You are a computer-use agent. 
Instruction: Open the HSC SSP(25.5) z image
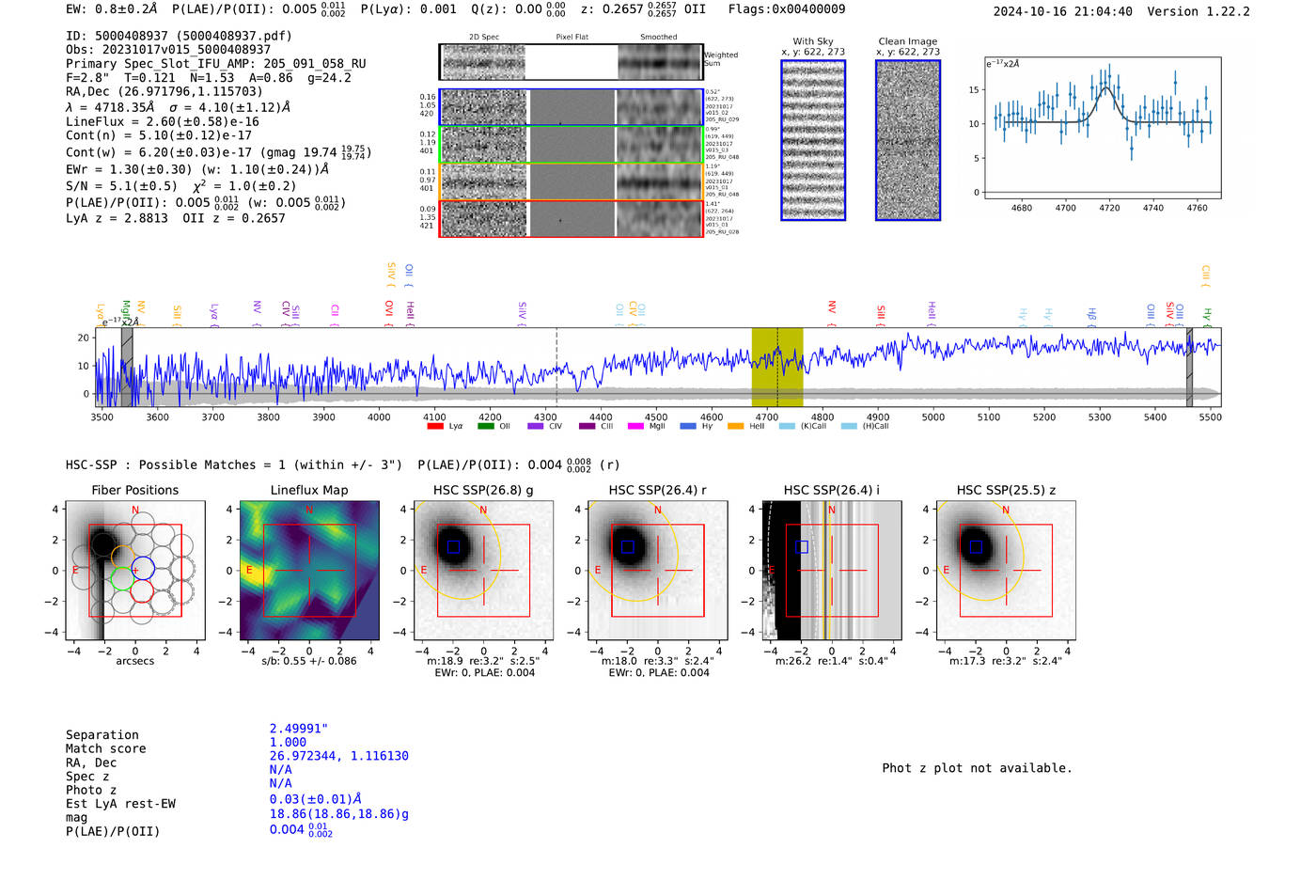1006,570
